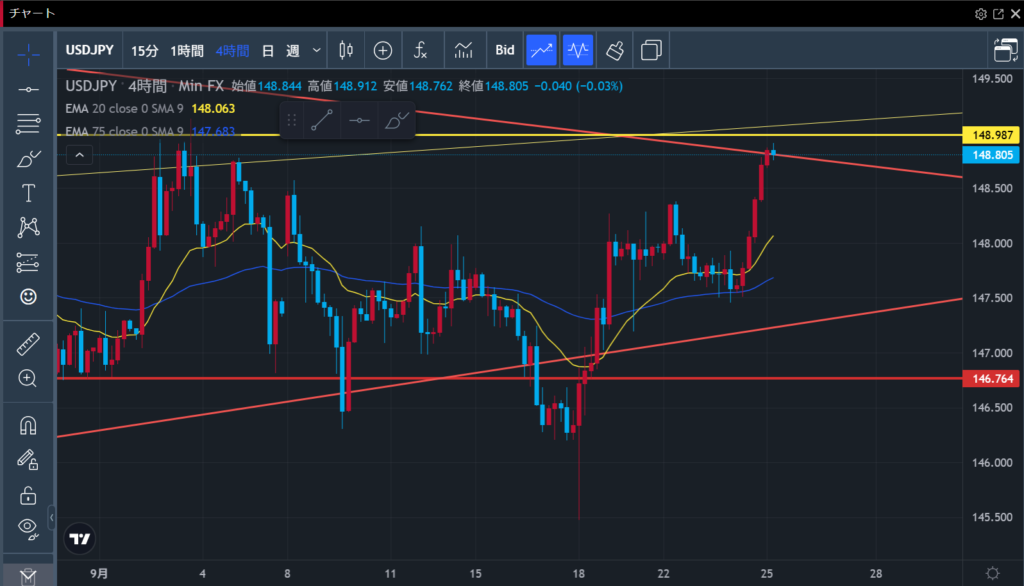Select the ruler measure tool
This screenshot has height=586, width=1024.
pyautogui.click(x=28, y=345)
